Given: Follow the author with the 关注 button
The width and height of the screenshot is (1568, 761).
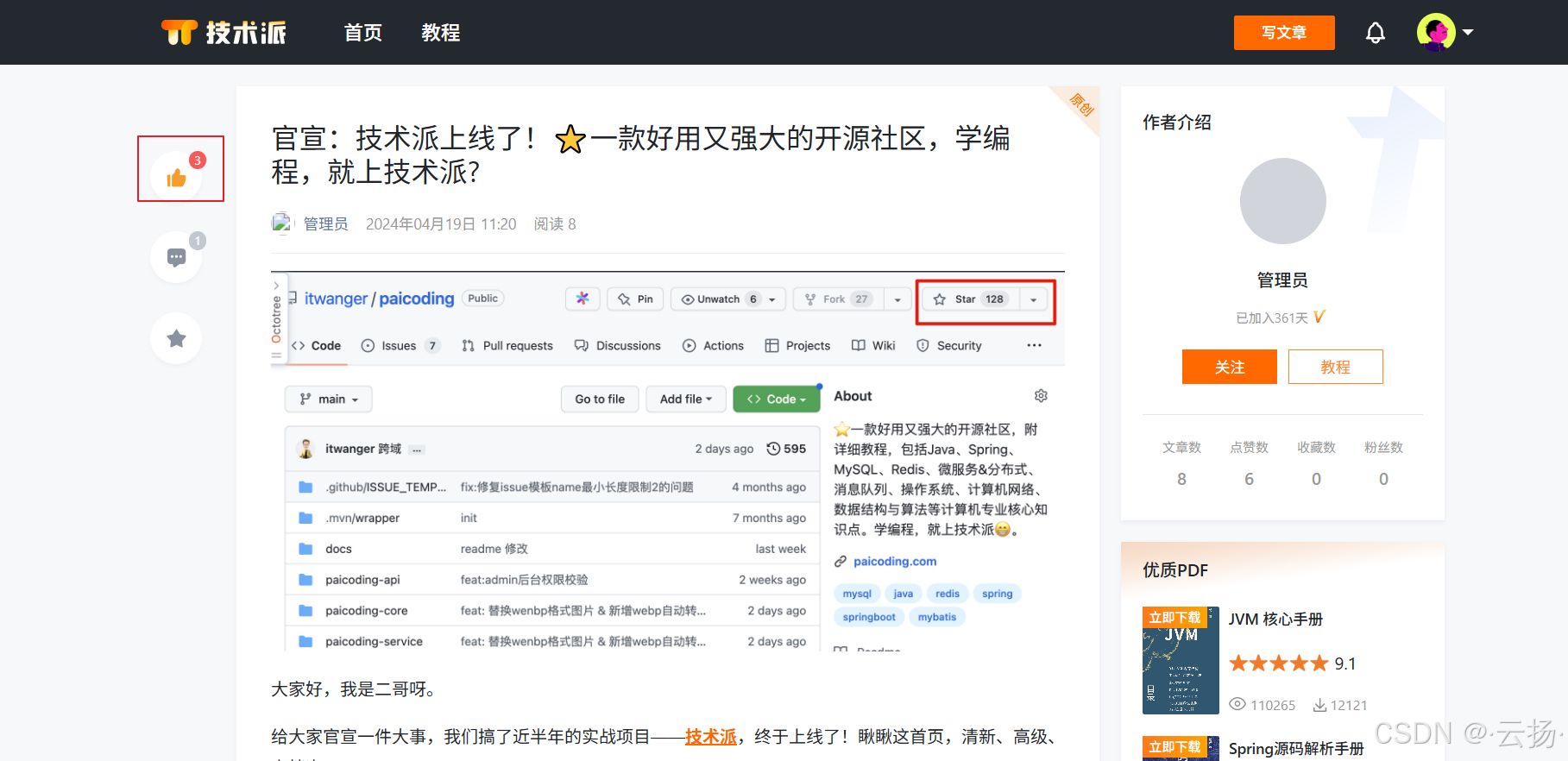Looking at the screenshot, I should [x=1230, y=367].
